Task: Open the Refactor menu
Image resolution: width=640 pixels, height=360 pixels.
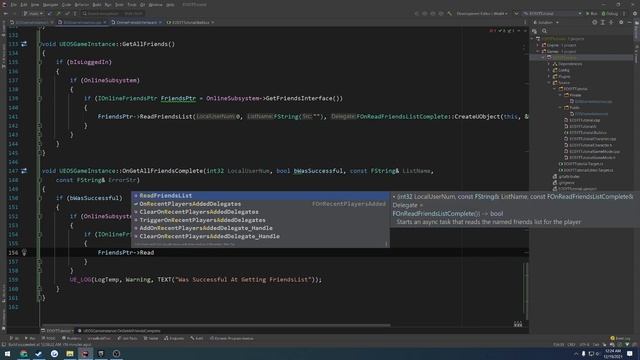Action: pos(82,5)
